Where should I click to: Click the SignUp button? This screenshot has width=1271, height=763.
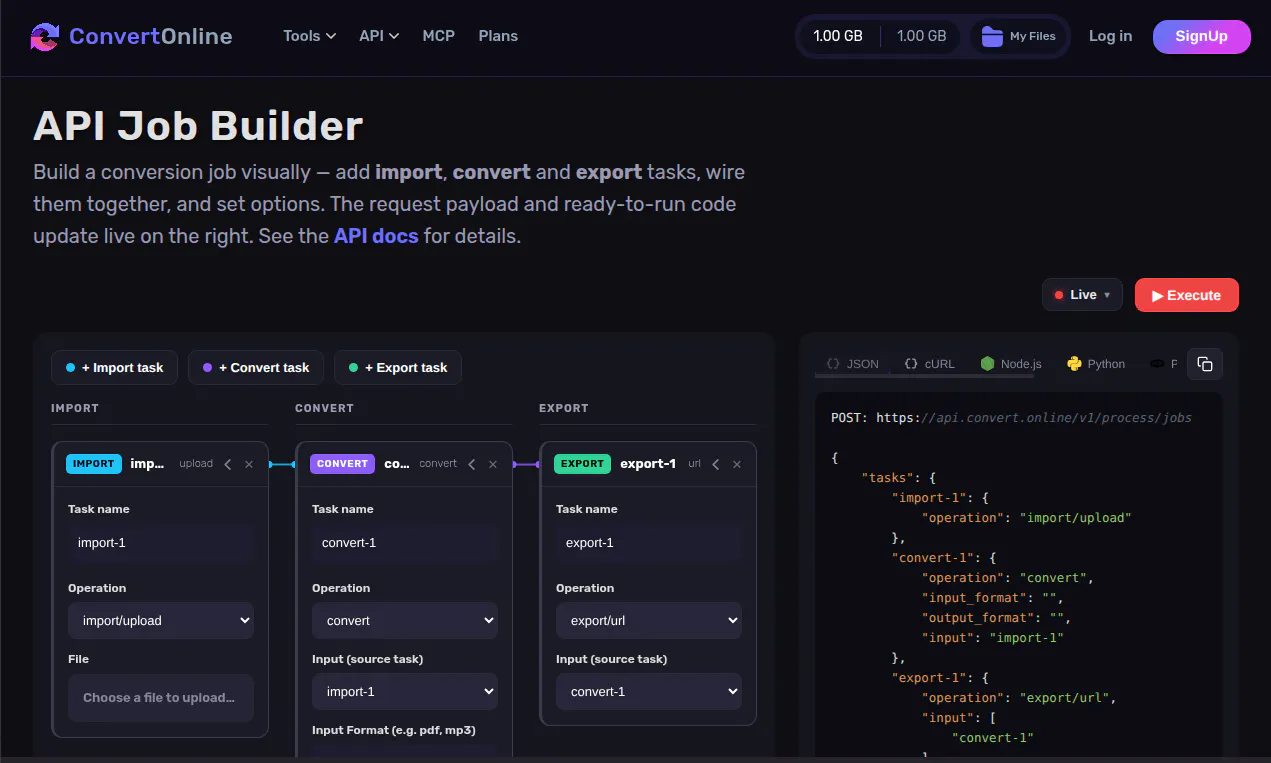[1201, 36]
